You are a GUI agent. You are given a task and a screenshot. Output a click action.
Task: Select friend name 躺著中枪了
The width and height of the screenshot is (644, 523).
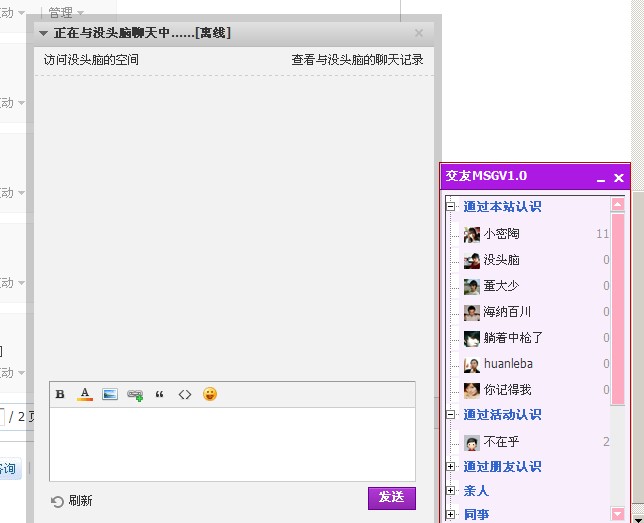coord(513,338)
